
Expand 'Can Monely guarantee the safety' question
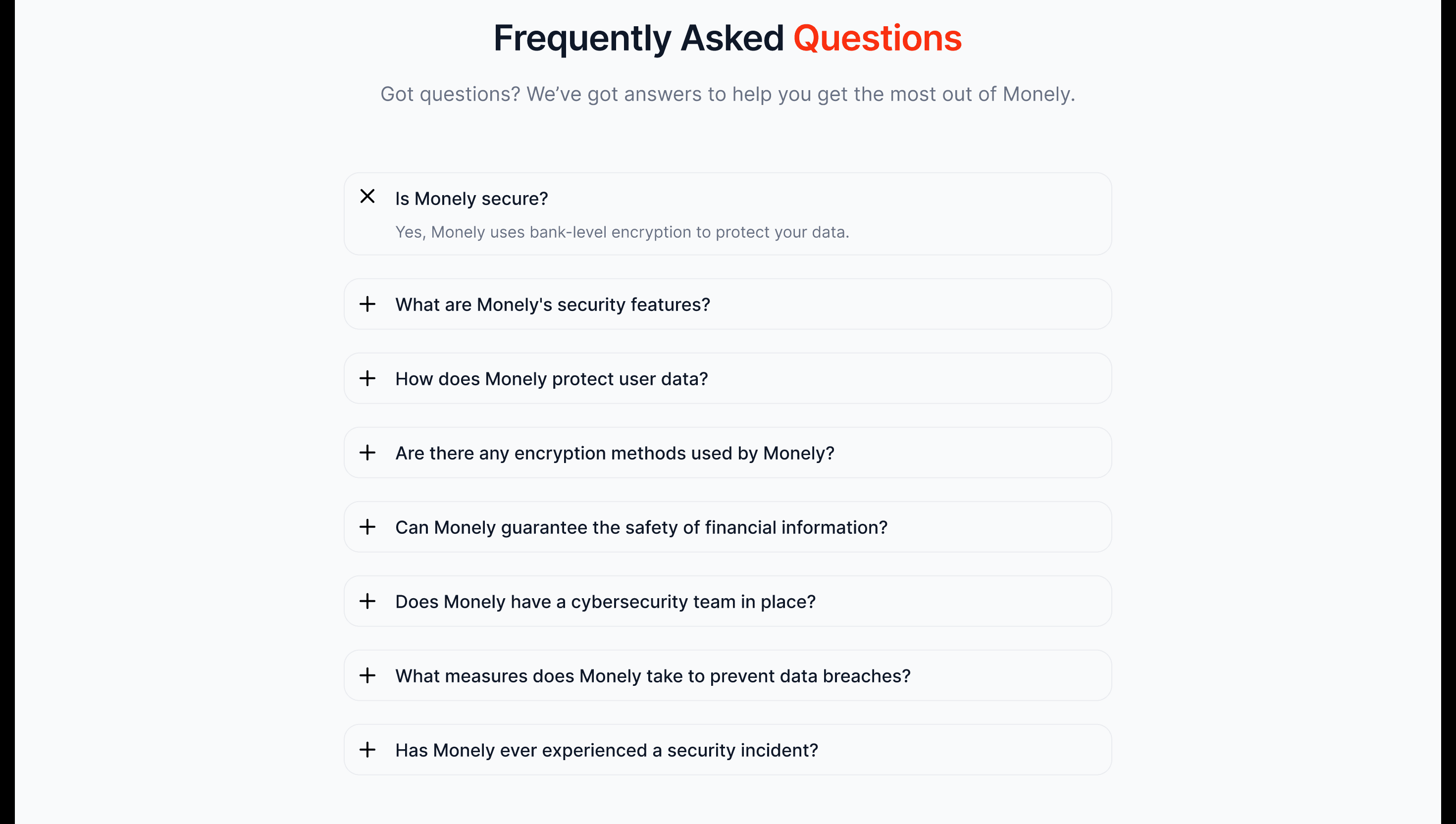pyautogui.click(x=641, y=527)
